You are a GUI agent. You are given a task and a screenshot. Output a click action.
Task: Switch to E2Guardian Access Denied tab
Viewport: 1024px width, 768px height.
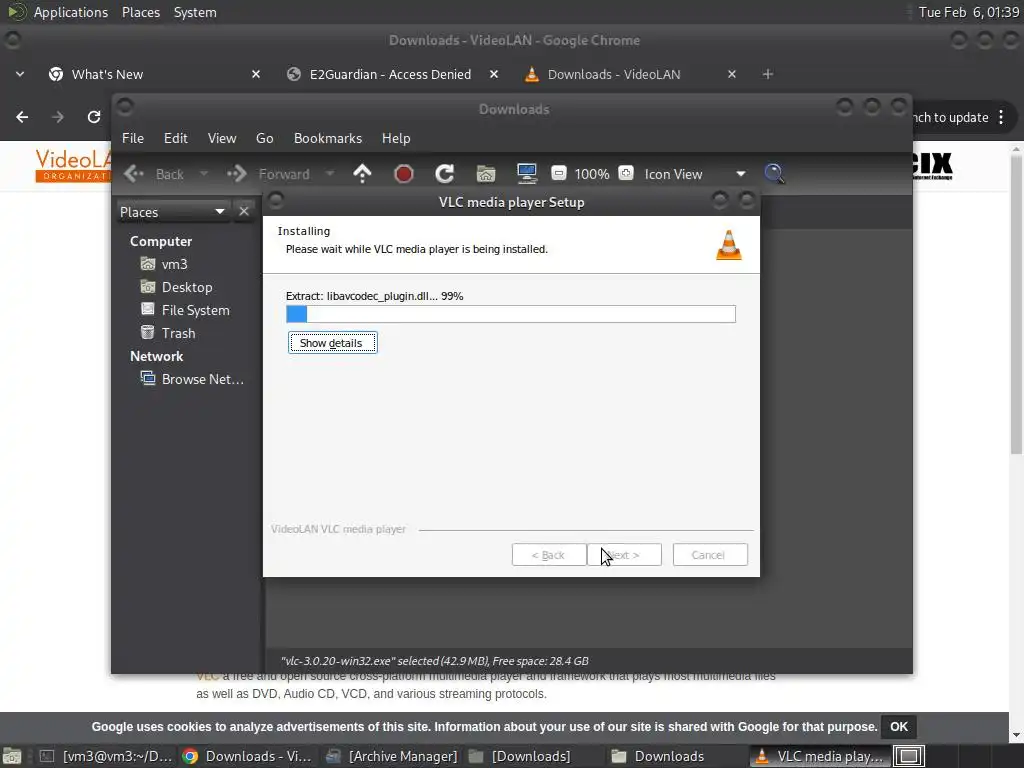click(390, 74)
